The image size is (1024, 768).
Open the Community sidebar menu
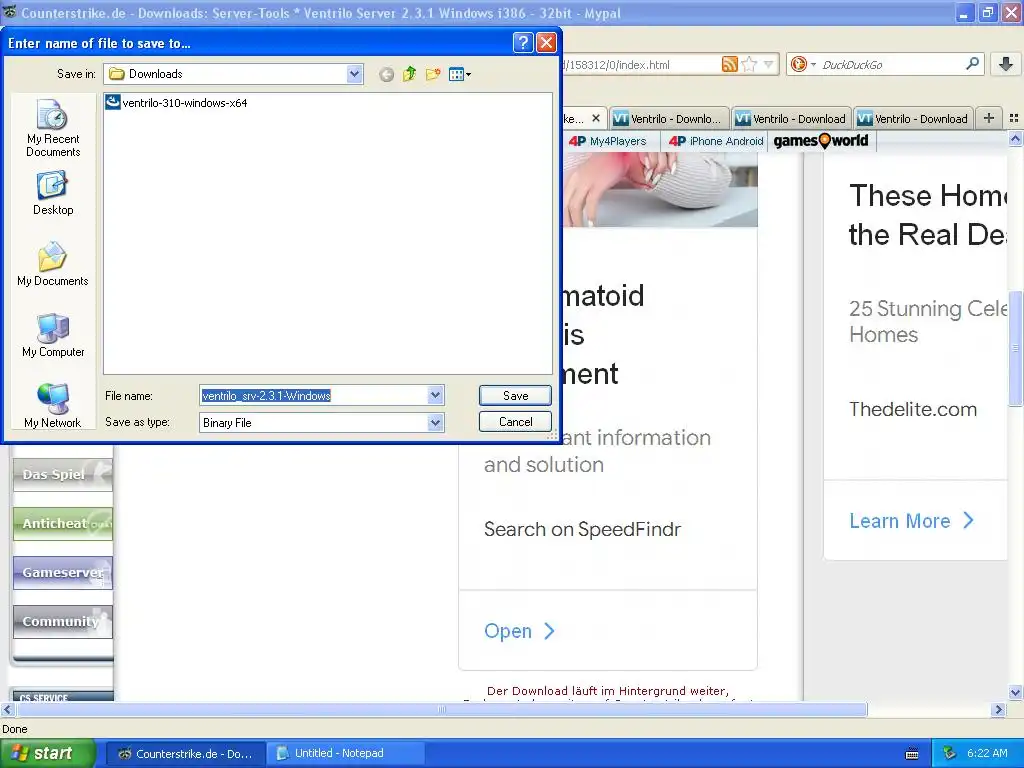pos(63,621)
